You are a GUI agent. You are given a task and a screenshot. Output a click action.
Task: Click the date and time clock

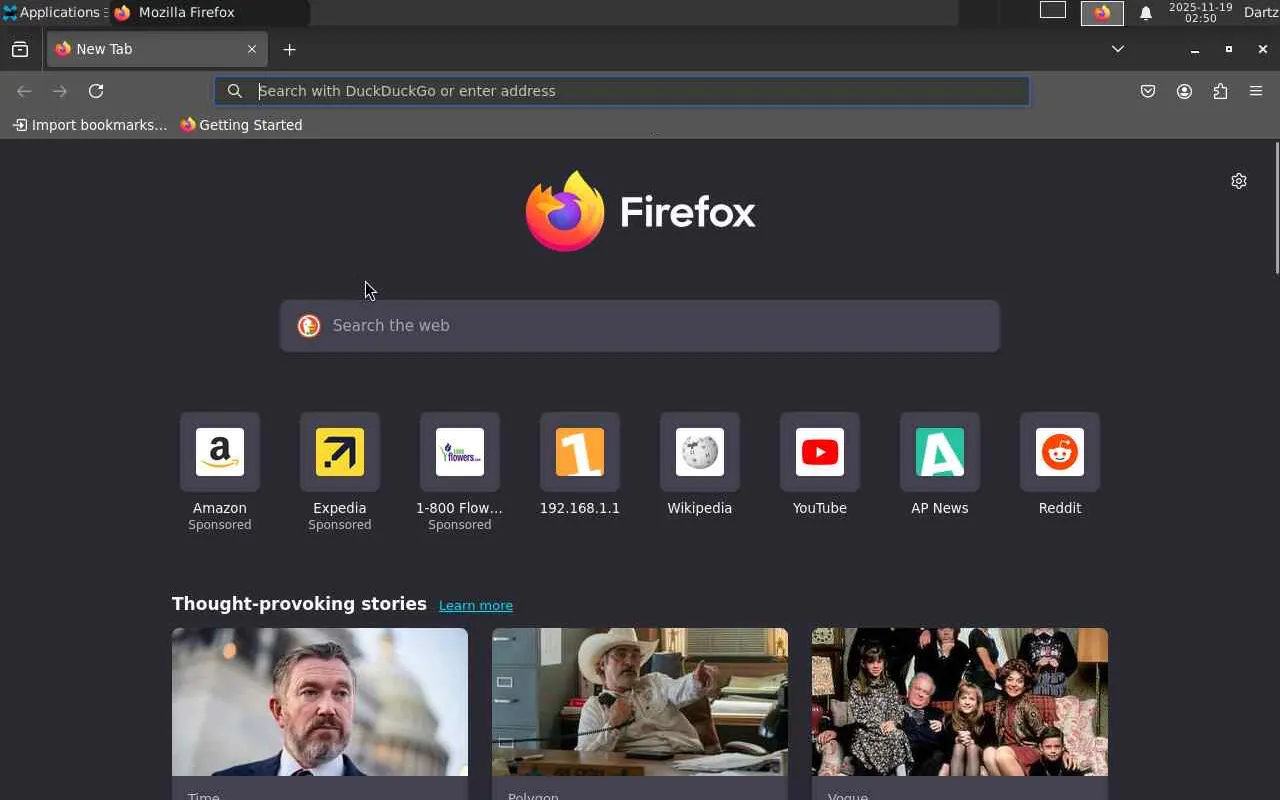[x=1201, y=12]
